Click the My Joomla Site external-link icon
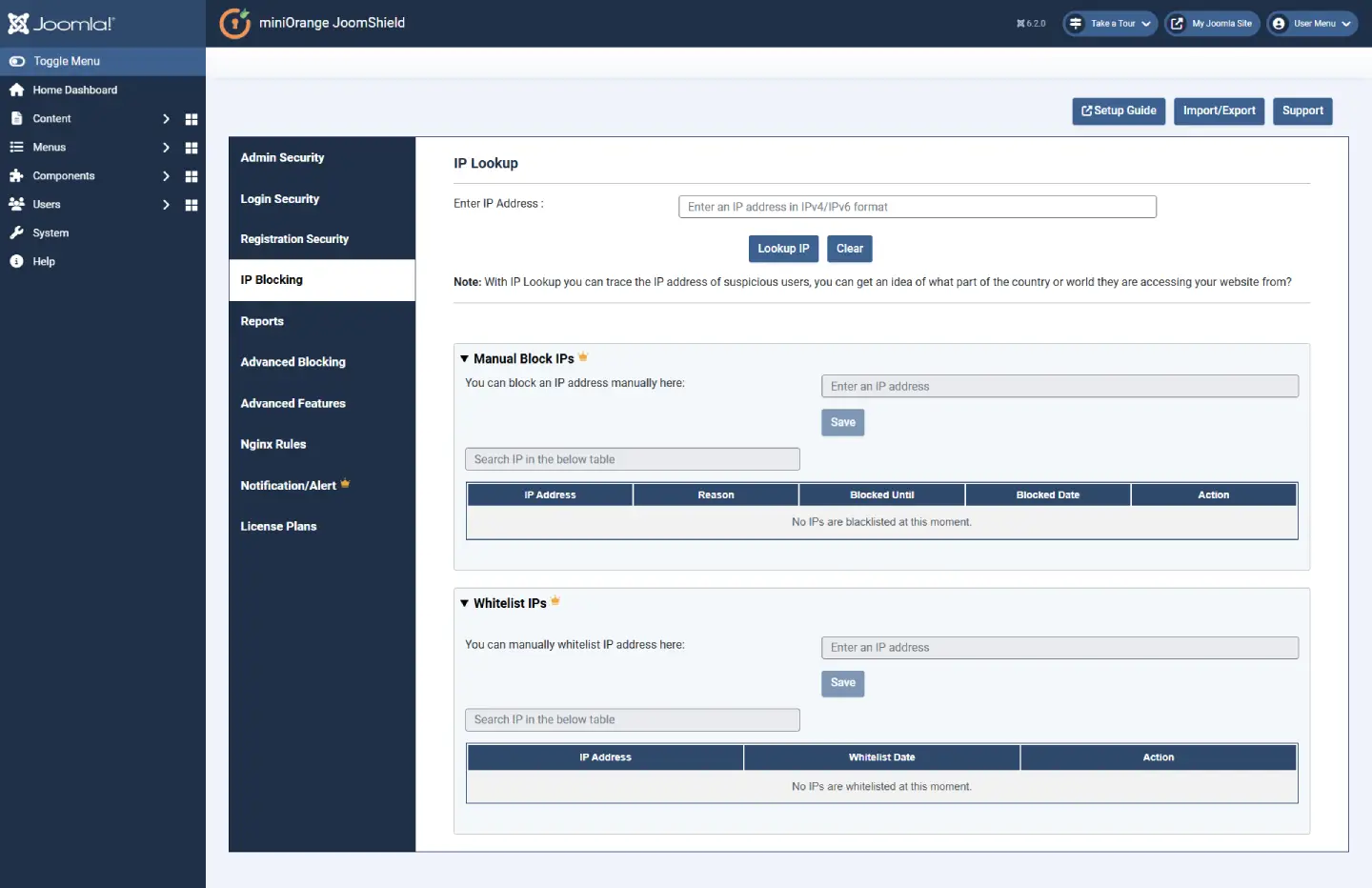 click(1177, 24)
